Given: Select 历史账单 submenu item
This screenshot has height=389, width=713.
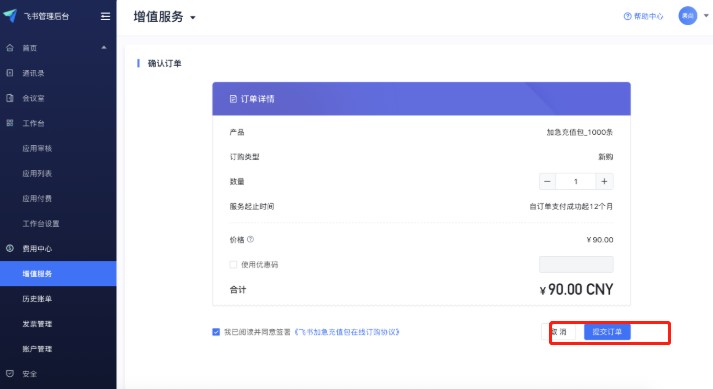Looking at the screenshot, I should click(37, 298).
